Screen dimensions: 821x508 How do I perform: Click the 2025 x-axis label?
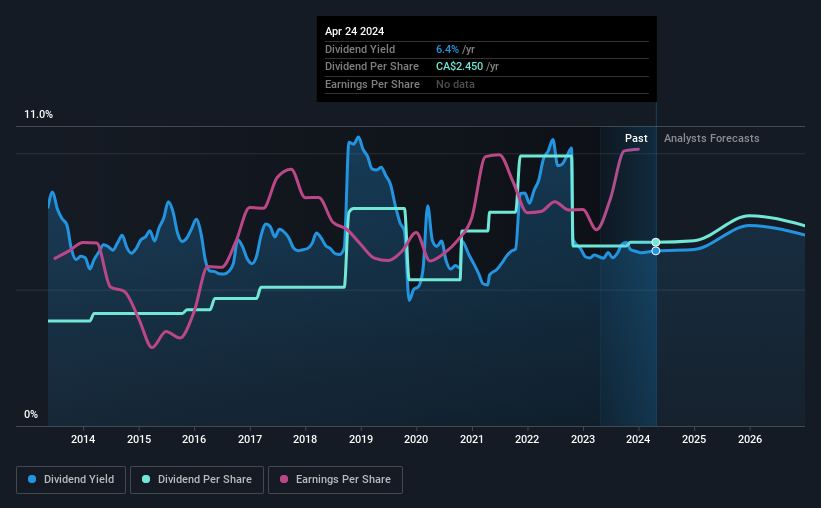(694, 439)
